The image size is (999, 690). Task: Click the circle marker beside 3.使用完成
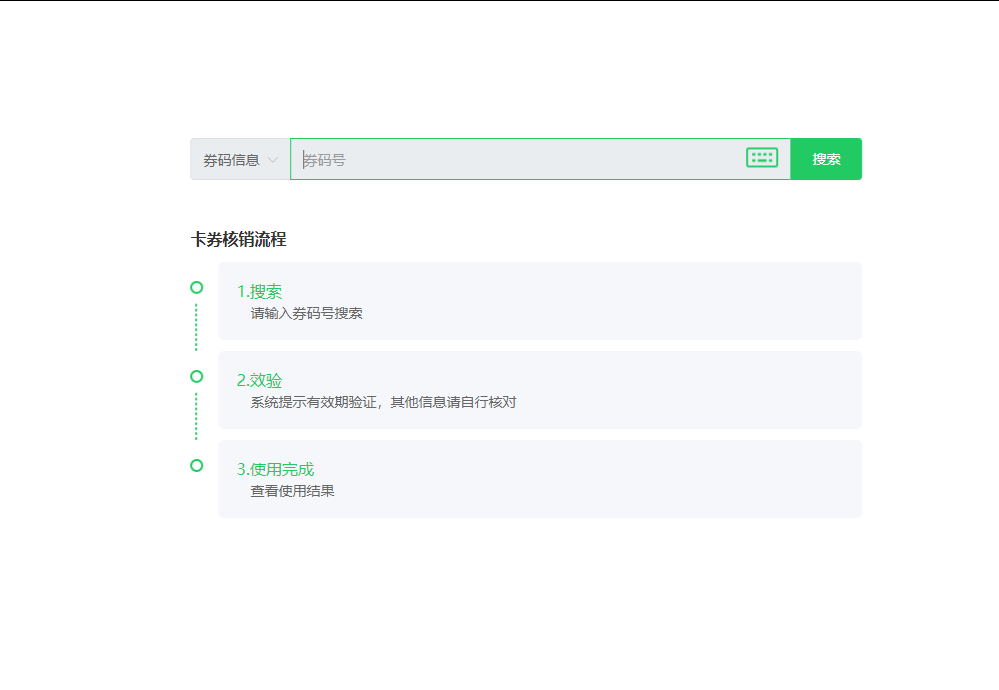[x=197, y=466]
